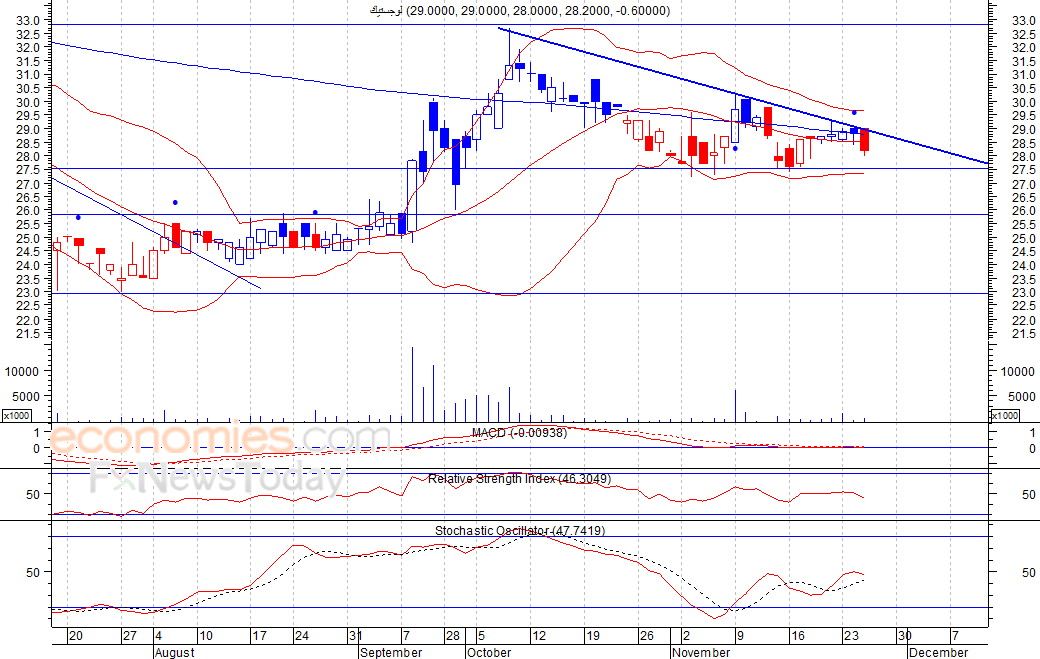
Task: Click the x1000 multiplier label on right side
Action: pyautogui.click(x=1005, y=416)
